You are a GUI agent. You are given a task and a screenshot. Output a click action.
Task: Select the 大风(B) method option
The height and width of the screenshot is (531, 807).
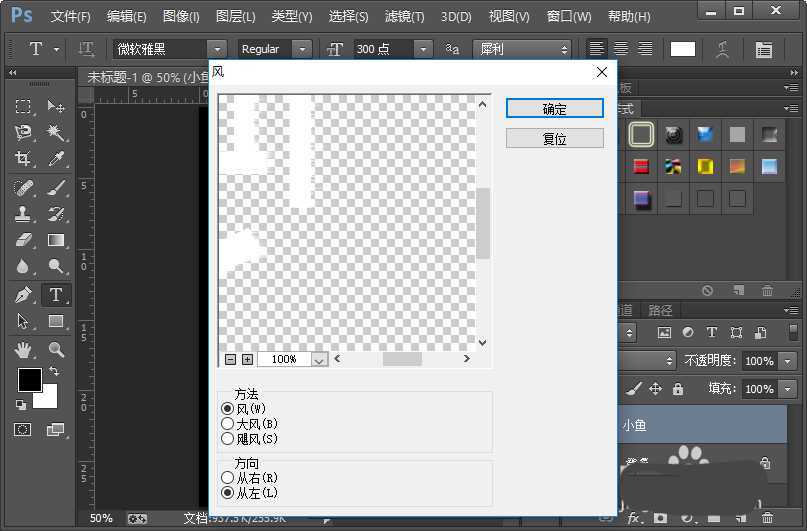(227, 424)
